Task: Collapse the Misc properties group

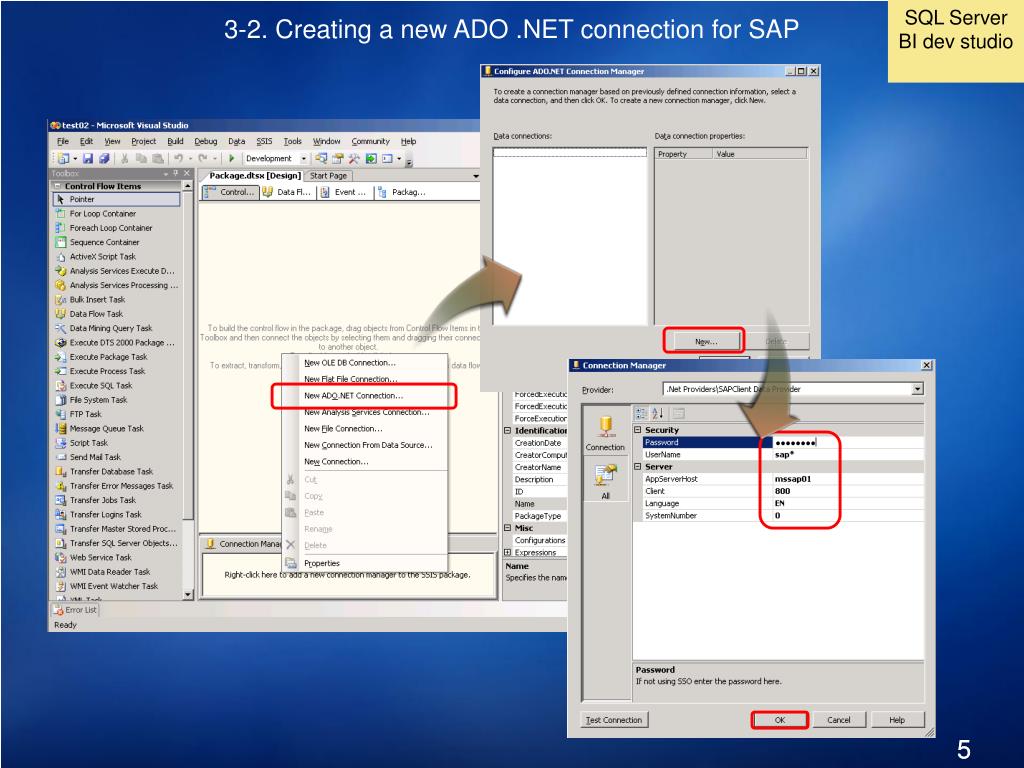Action: click(507, 528)
